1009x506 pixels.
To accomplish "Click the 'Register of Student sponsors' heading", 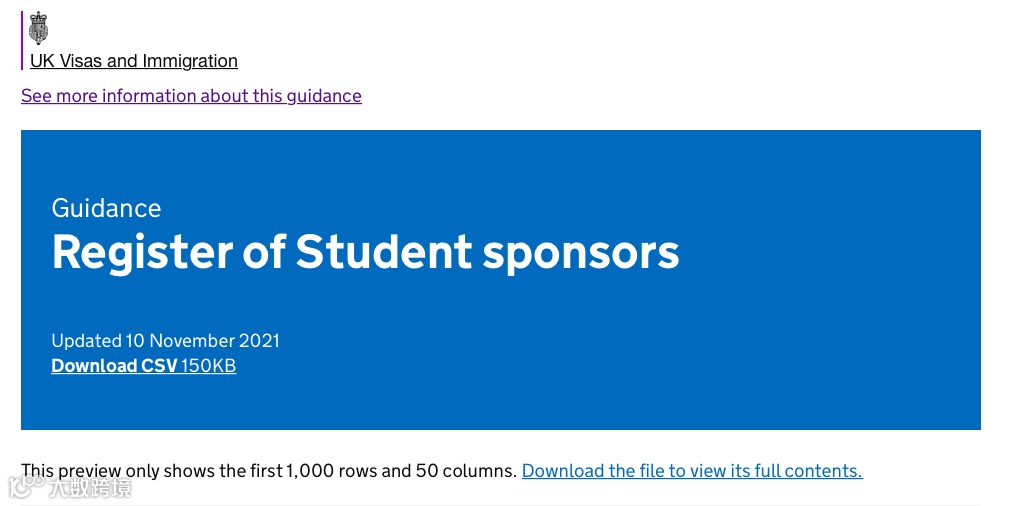I will 365,252.
